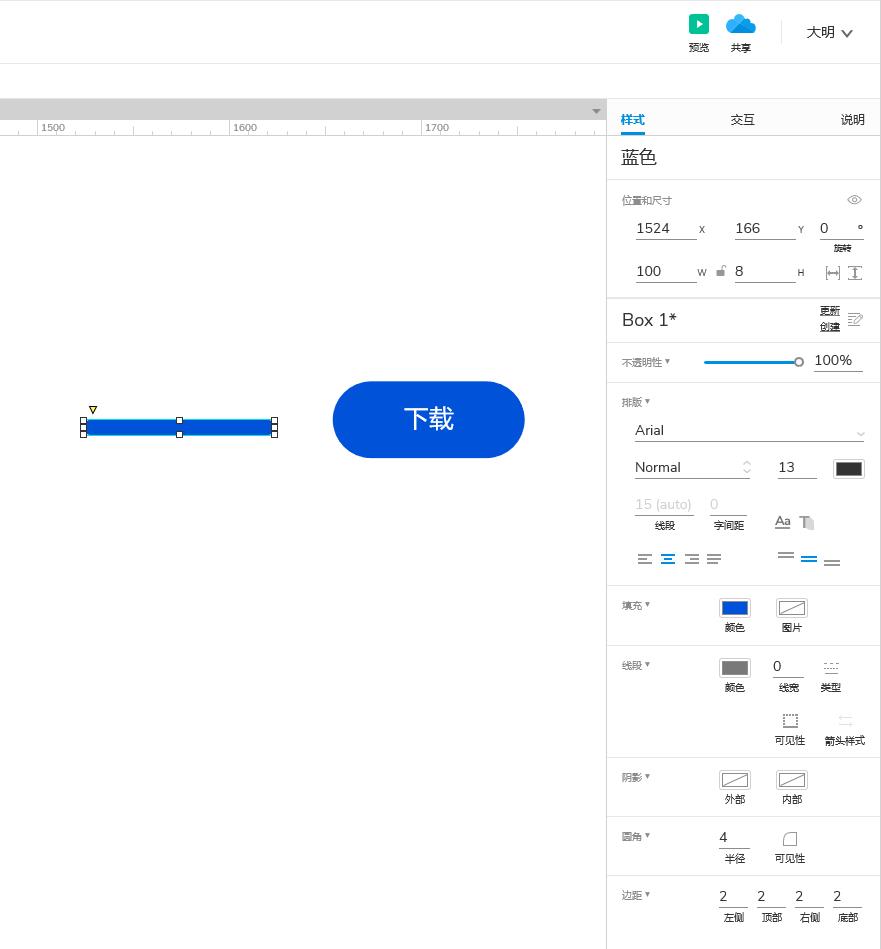Click the opacity value 100%
This screenshot has height=949, width=881.
(837, 361)
